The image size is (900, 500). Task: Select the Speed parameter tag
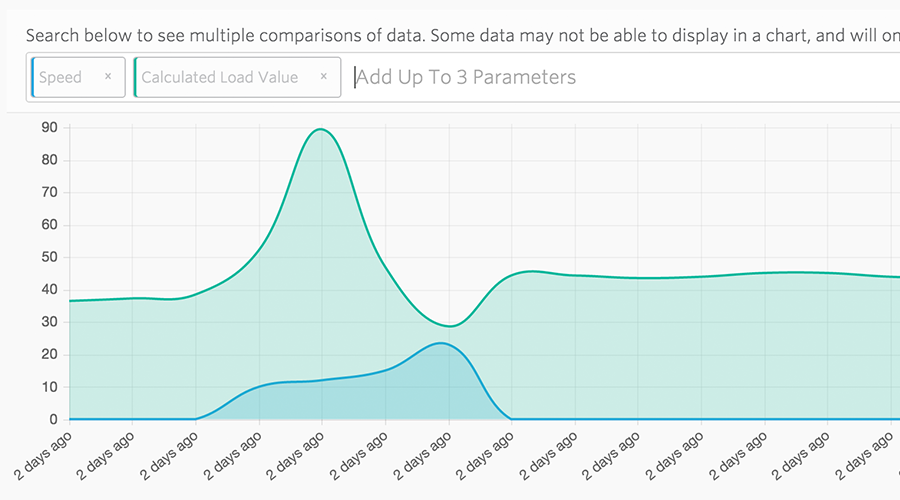78,77
